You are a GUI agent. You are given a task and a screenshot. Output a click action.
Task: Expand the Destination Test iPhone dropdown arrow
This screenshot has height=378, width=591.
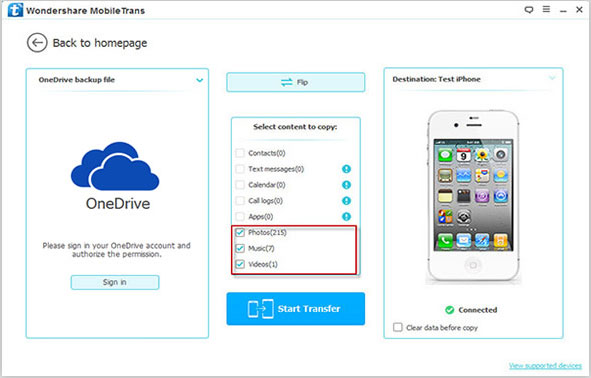[x=552, y=78]
